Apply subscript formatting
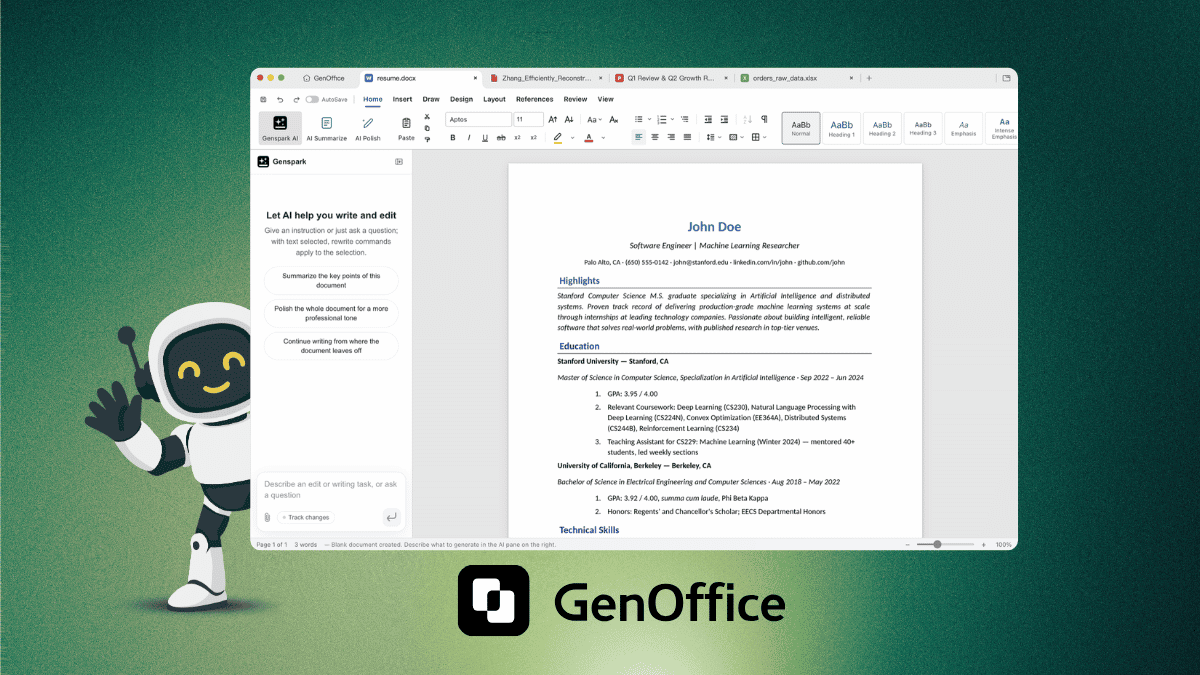The height and width of the screenshot is (675, 1200). 517,138
